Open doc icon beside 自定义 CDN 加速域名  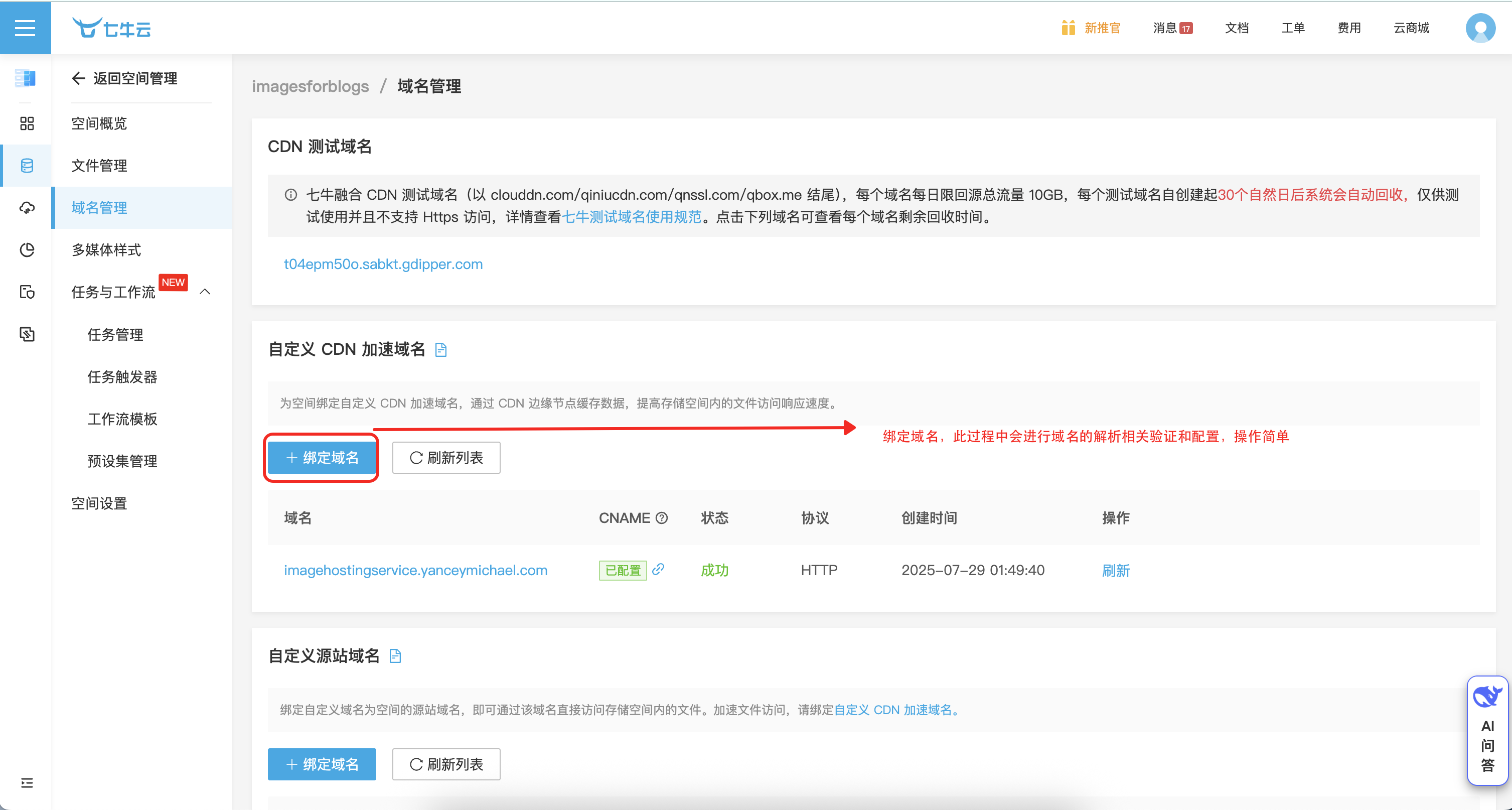click(x=441, y=350)
